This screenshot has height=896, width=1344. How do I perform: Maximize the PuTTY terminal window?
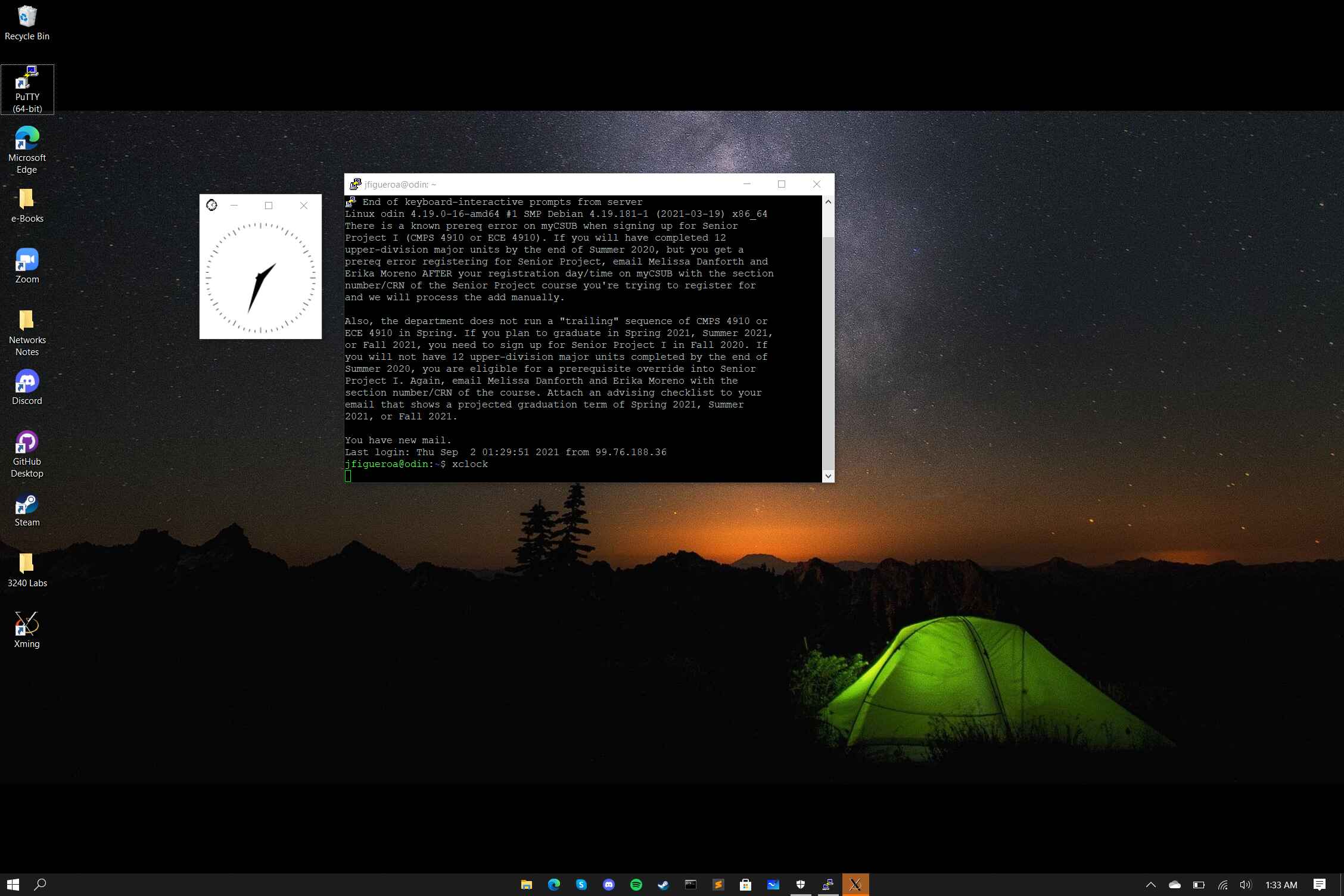click(782, 184)
